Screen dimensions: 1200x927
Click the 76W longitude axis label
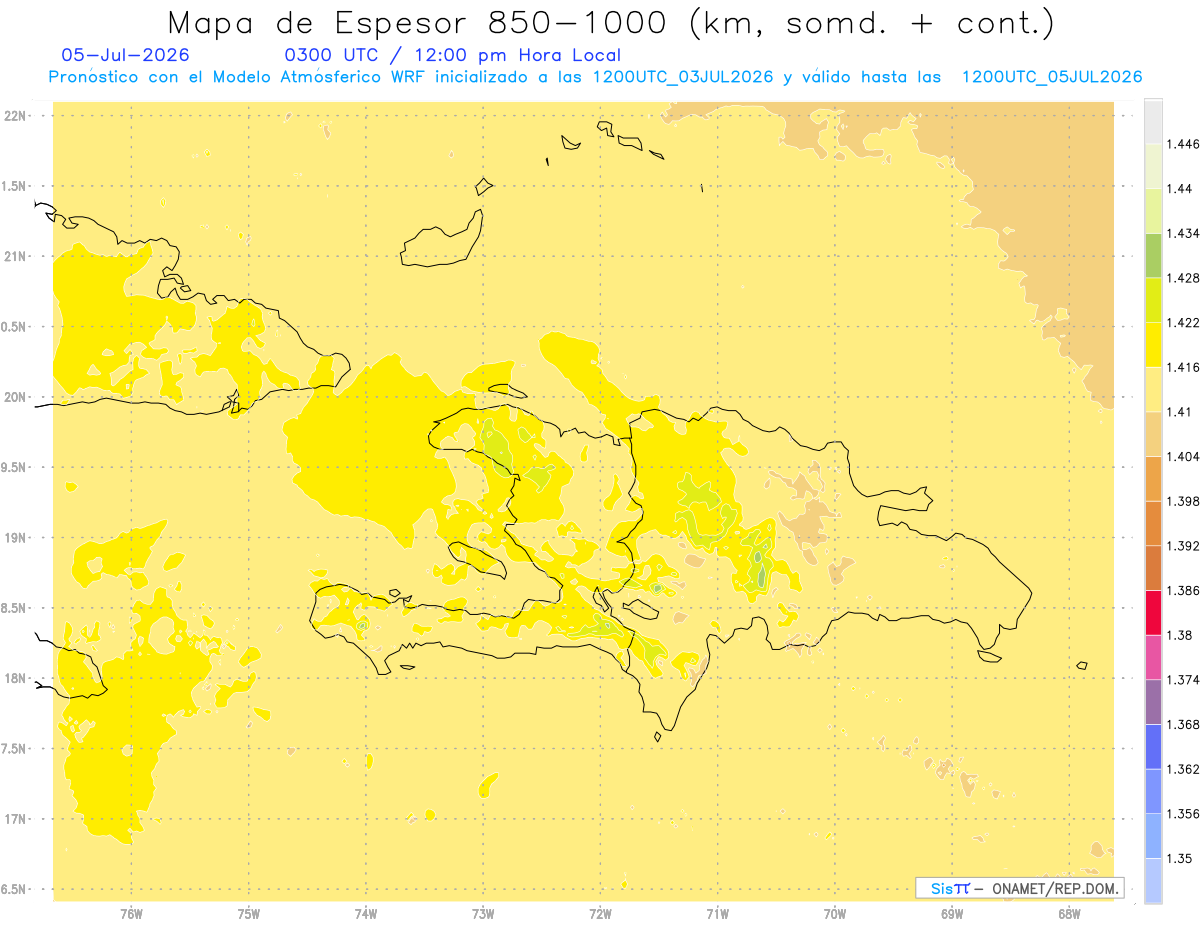[x=131, y=914]
